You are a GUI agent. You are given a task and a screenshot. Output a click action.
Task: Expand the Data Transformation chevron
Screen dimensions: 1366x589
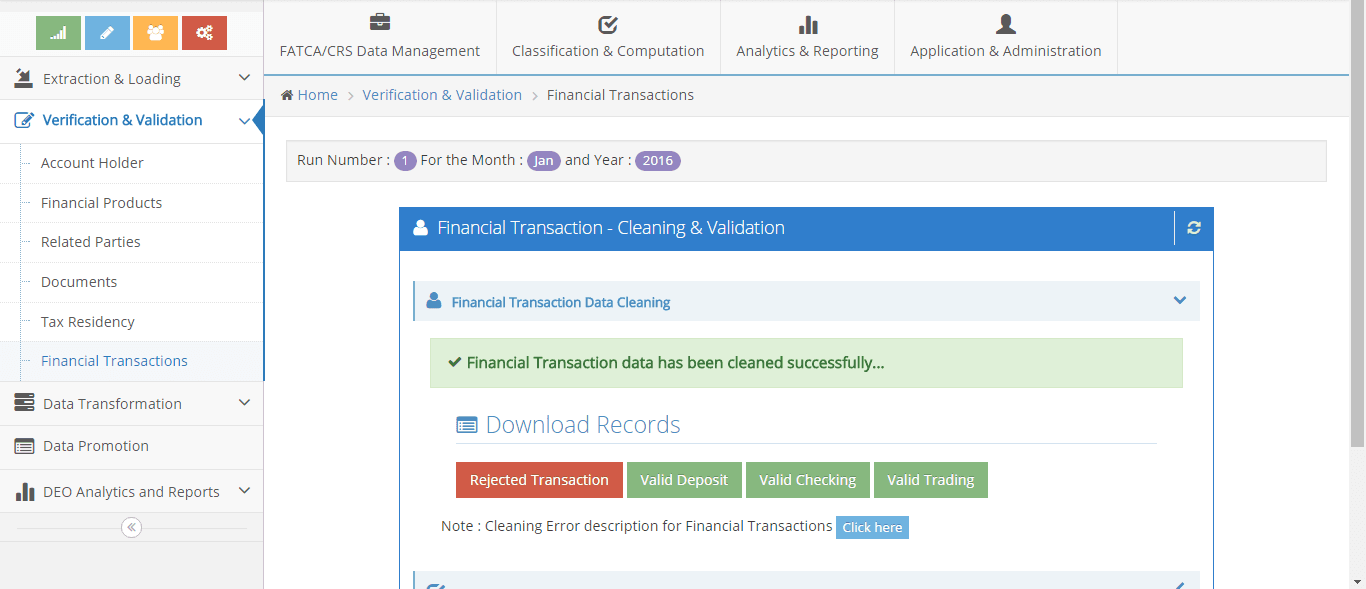point(244,402)
